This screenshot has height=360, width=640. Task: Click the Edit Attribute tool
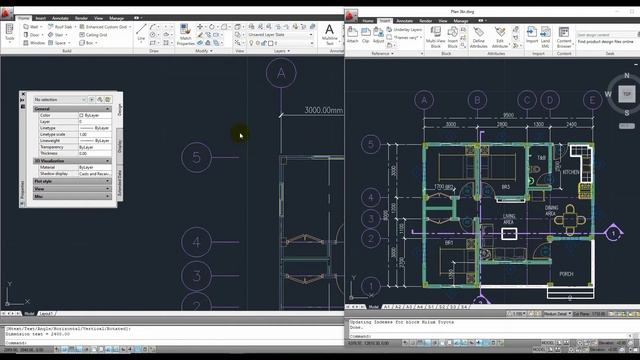[500, 37]
